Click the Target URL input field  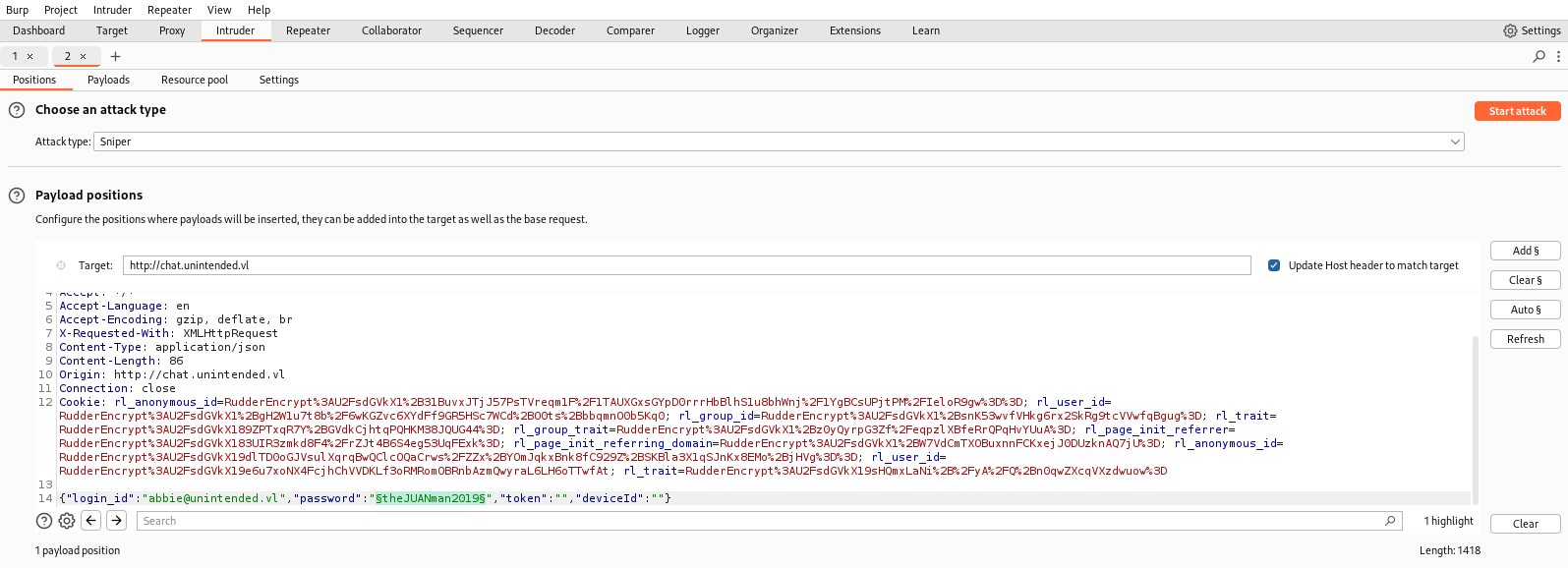click(686, 265)
